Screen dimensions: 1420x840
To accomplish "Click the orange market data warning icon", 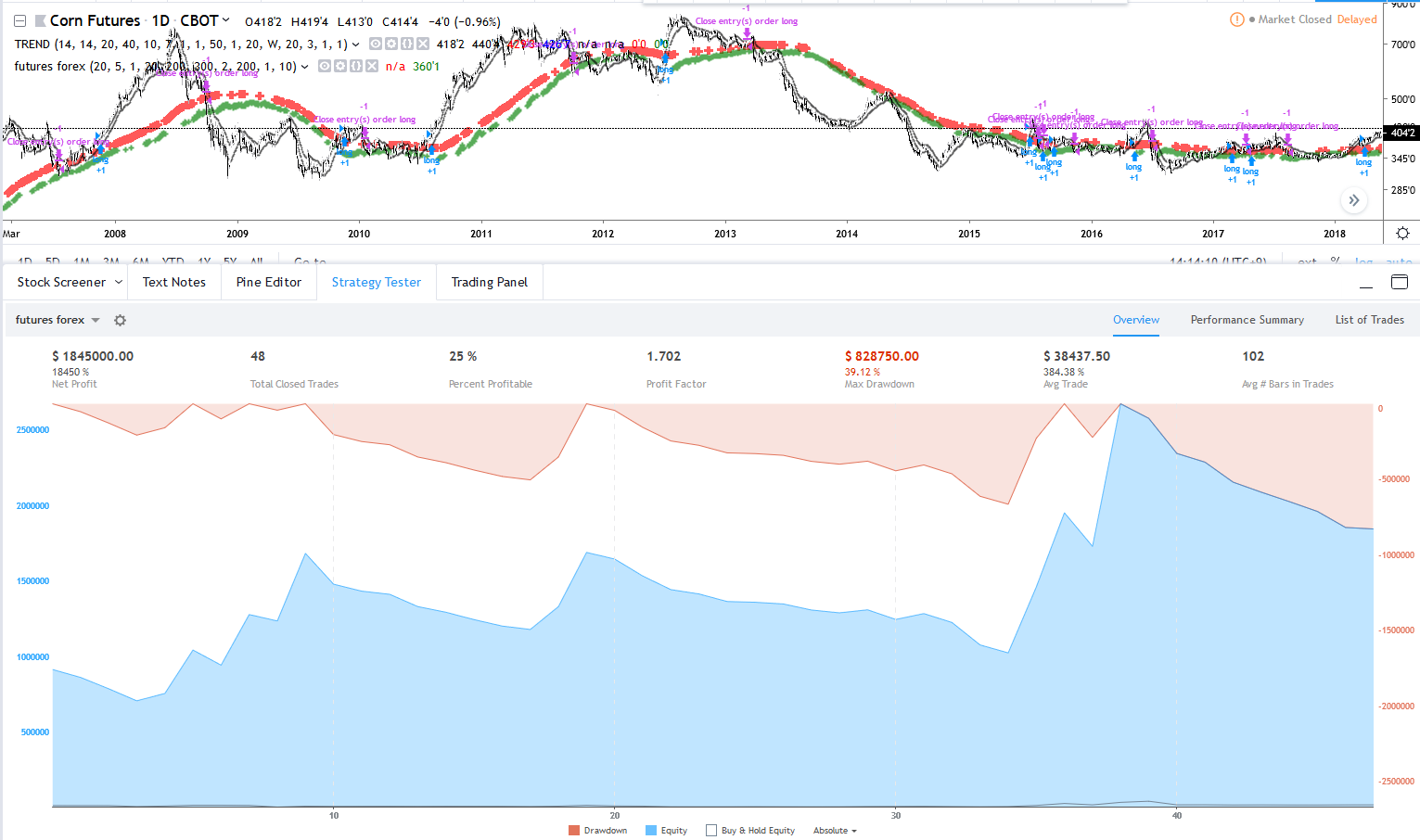I will [1236, 19].
